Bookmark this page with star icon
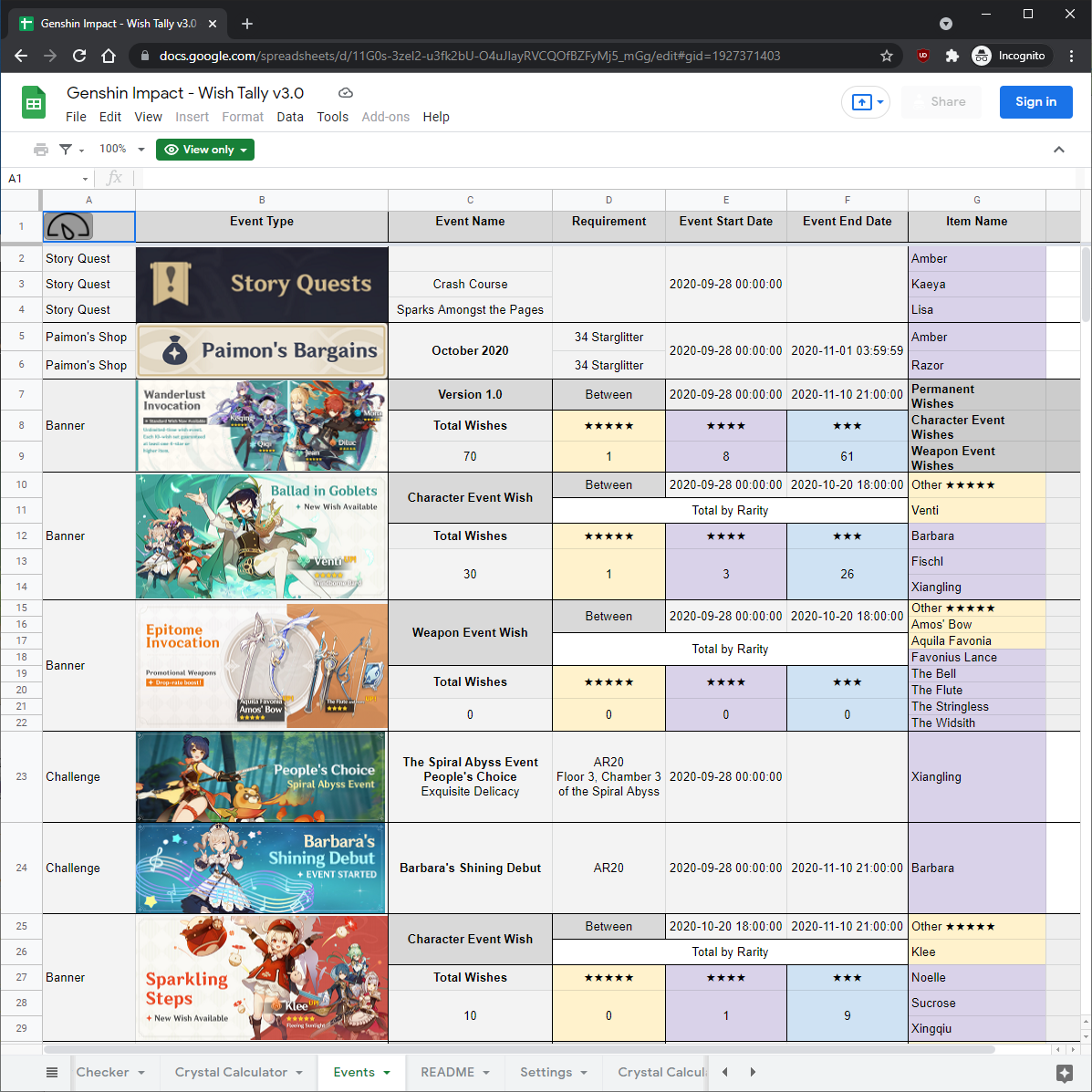Image resolution: width=1092 pixels, height=1092 pixels. pos(886,56)
